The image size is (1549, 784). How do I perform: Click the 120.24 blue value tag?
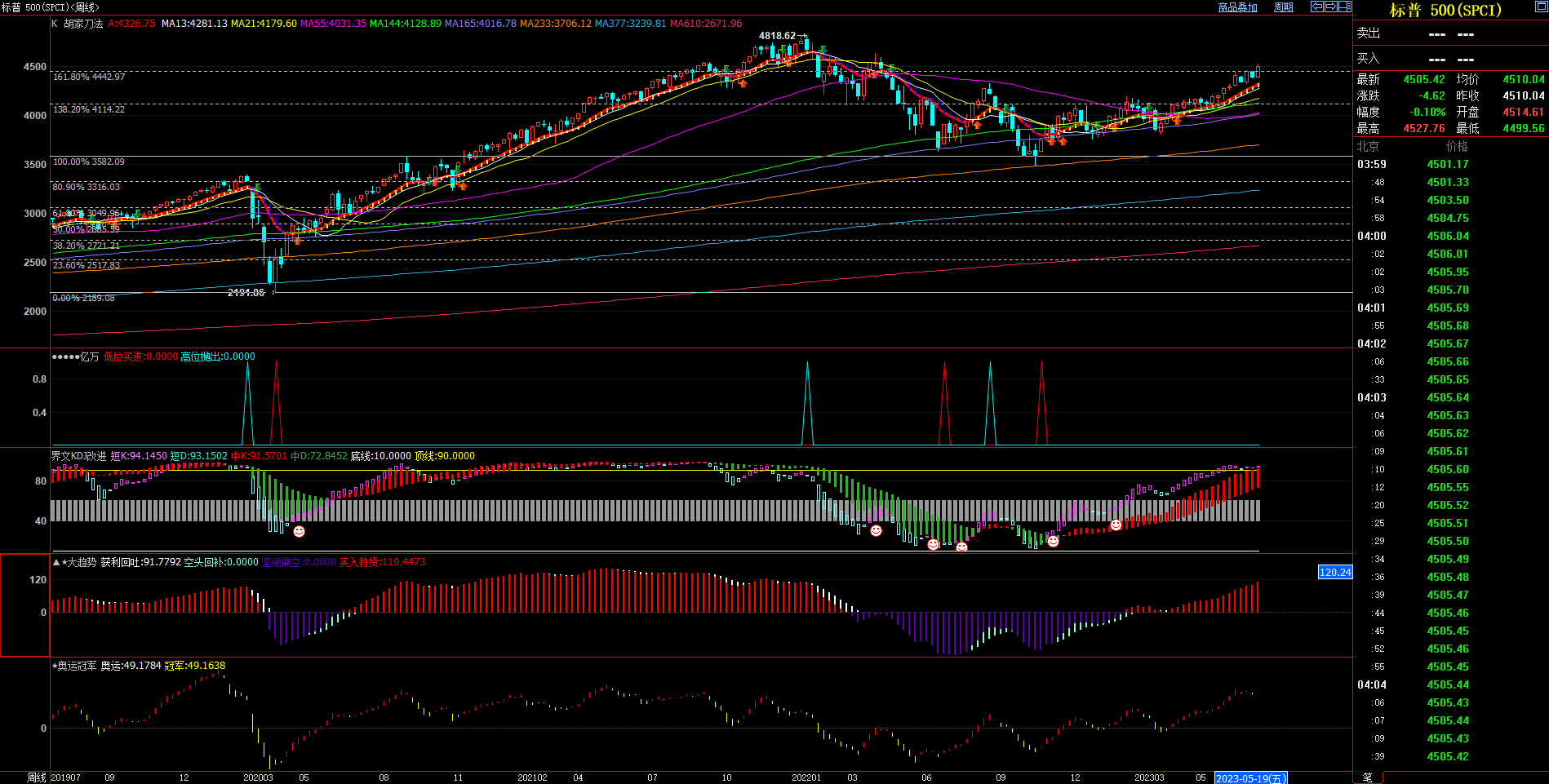[1335, 572]
